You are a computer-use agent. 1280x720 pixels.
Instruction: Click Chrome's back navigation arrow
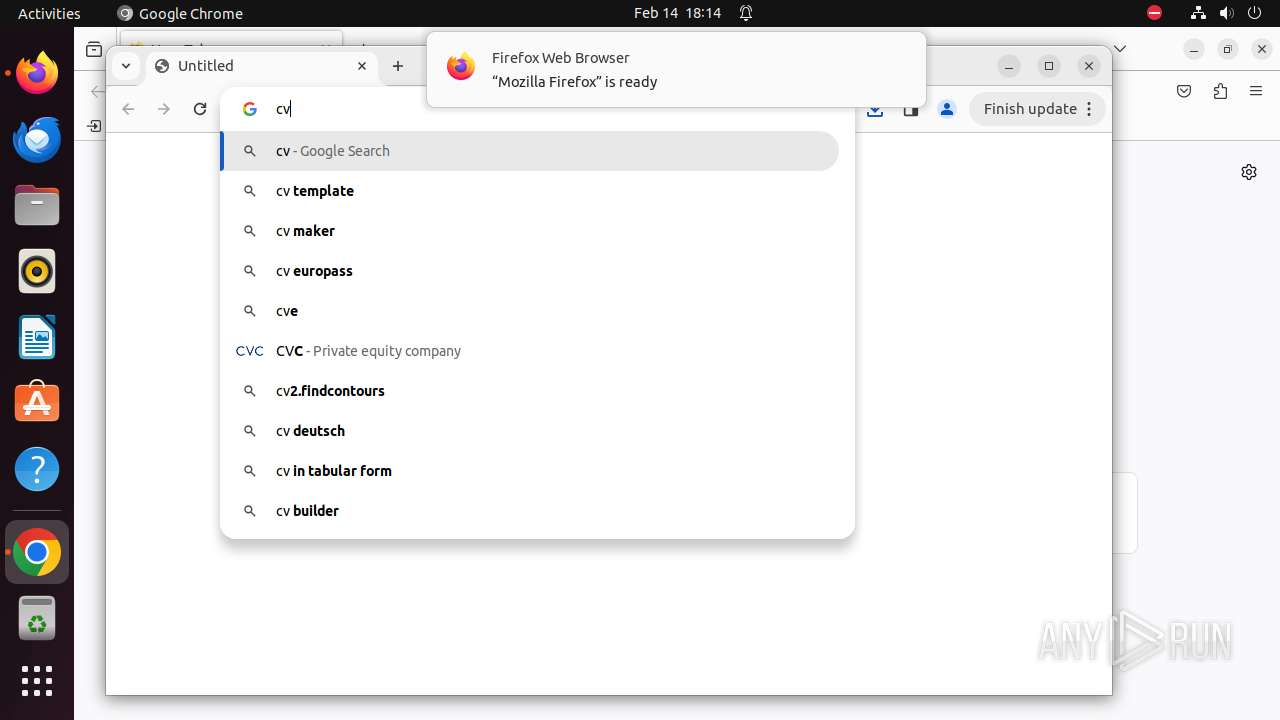[x=128, y=109]
